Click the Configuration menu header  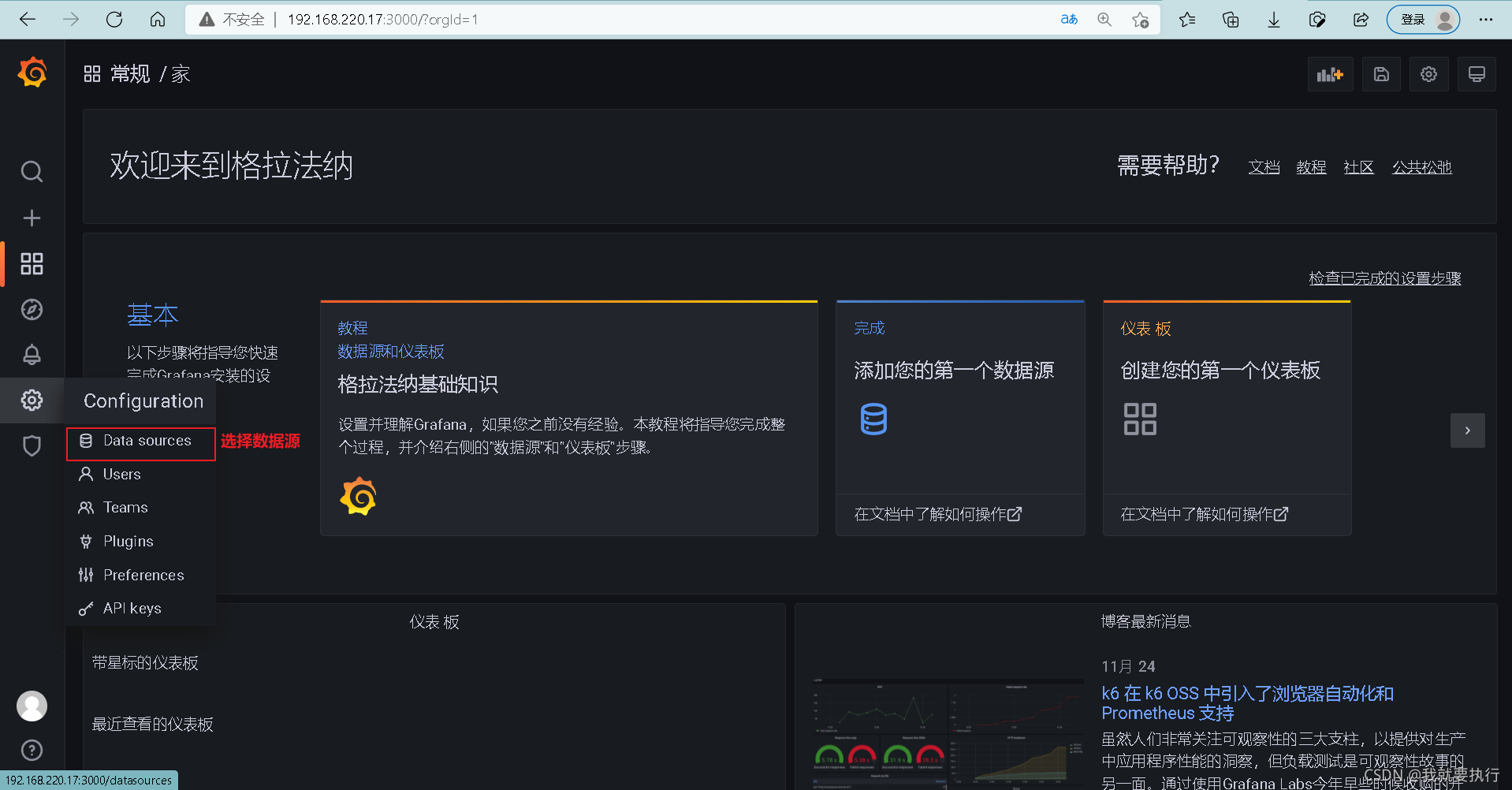click(143, 401)
